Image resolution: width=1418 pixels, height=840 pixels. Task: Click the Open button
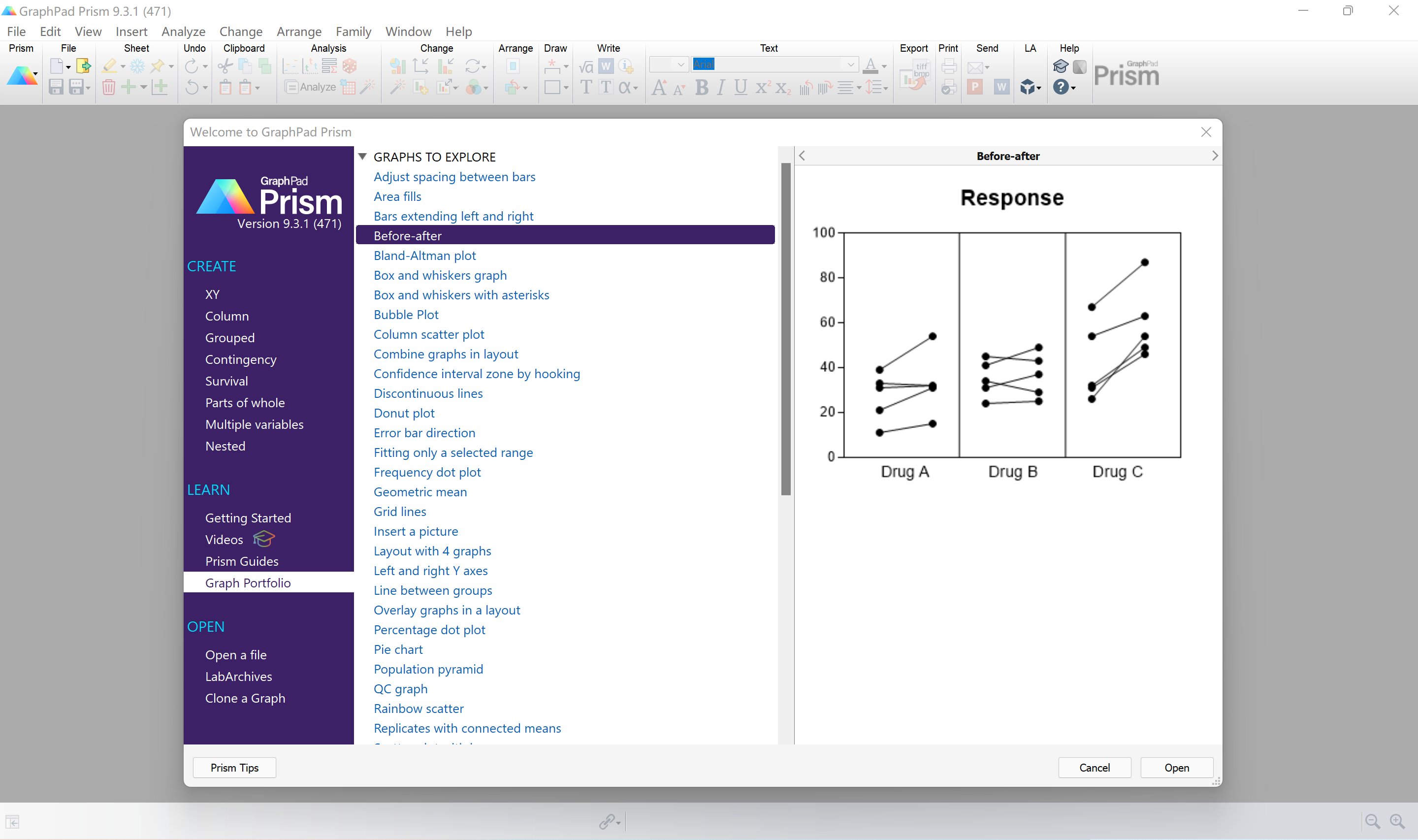tap(1176, 767)
